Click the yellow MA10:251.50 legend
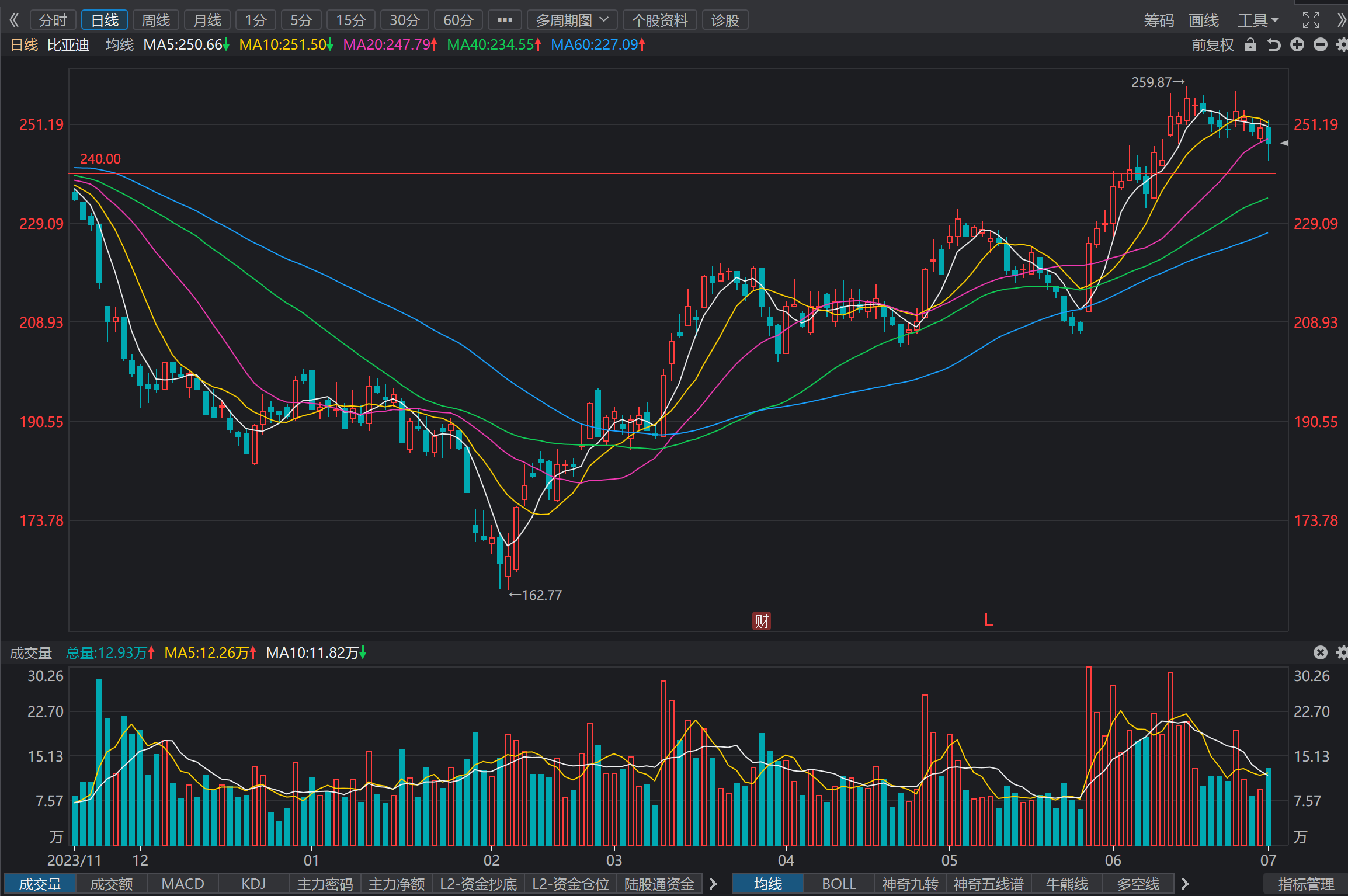Image resolution: width=1348 pixels, height=896 pixels. [x=286, y=45]
